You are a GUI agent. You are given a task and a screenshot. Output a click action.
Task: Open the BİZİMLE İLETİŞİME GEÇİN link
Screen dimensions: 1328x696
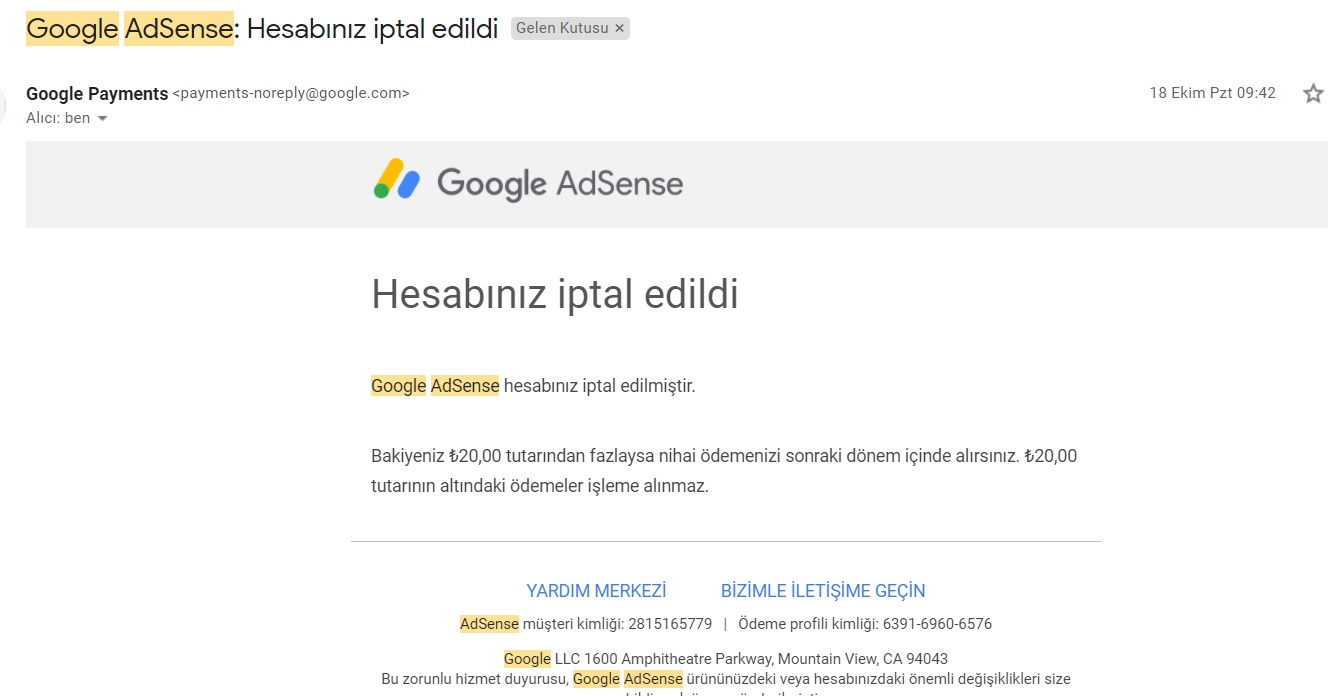pyautogui.click(x=823, y=591)
